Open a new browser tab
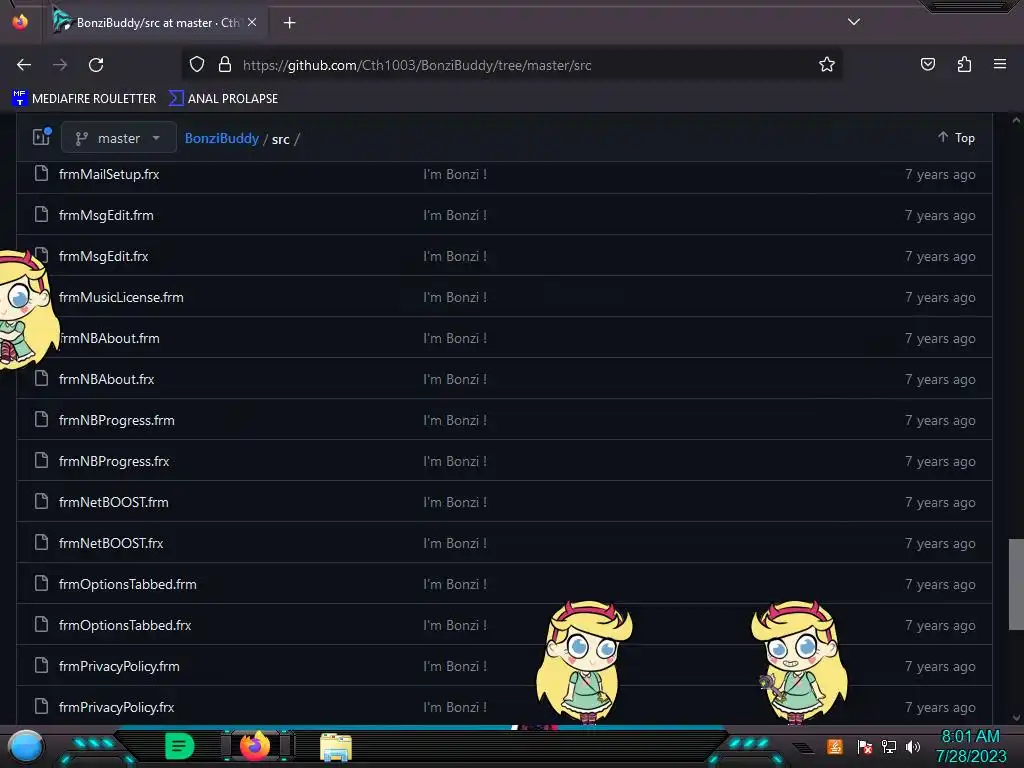Screen dimensions: 1024x768 point(289,23)
